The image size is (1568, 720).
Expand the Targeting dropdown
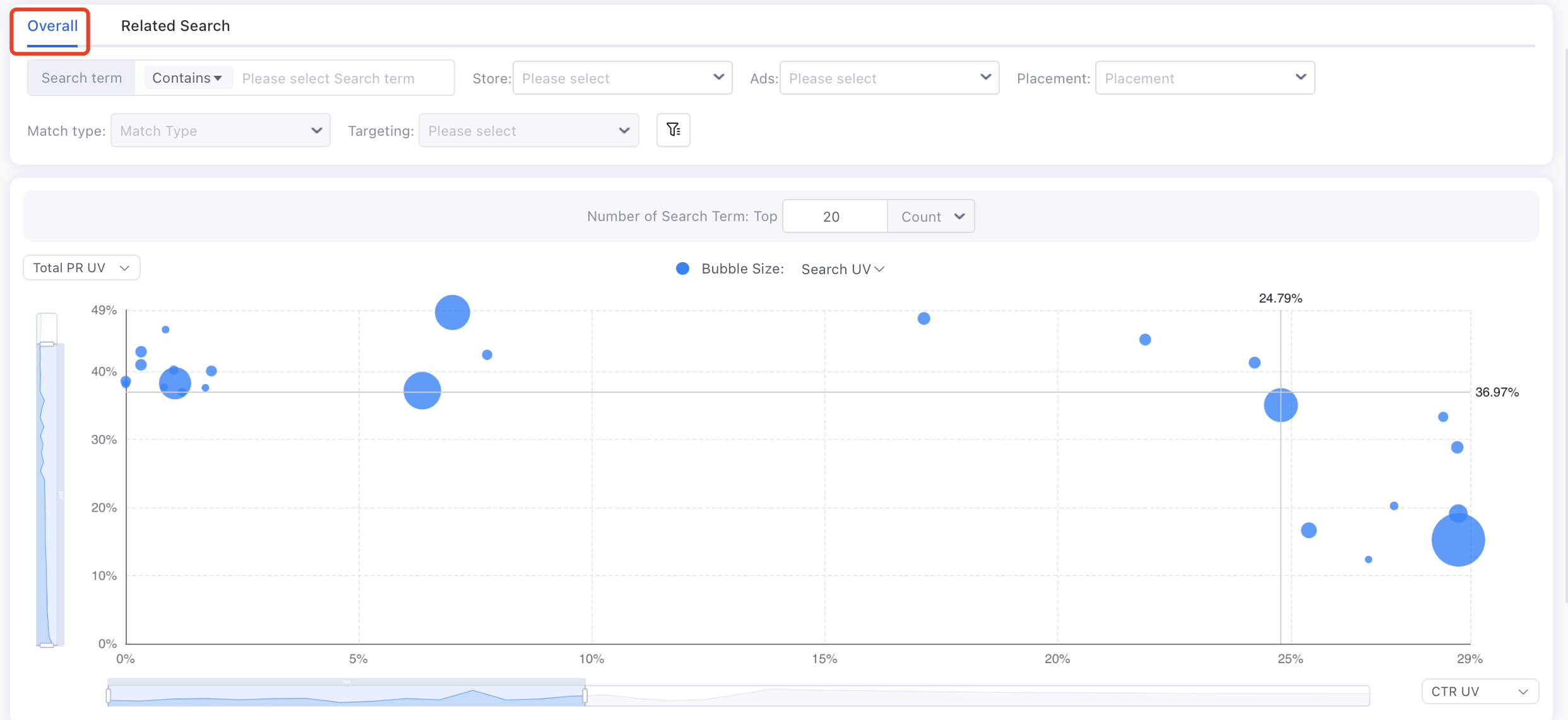click(529, 130)
